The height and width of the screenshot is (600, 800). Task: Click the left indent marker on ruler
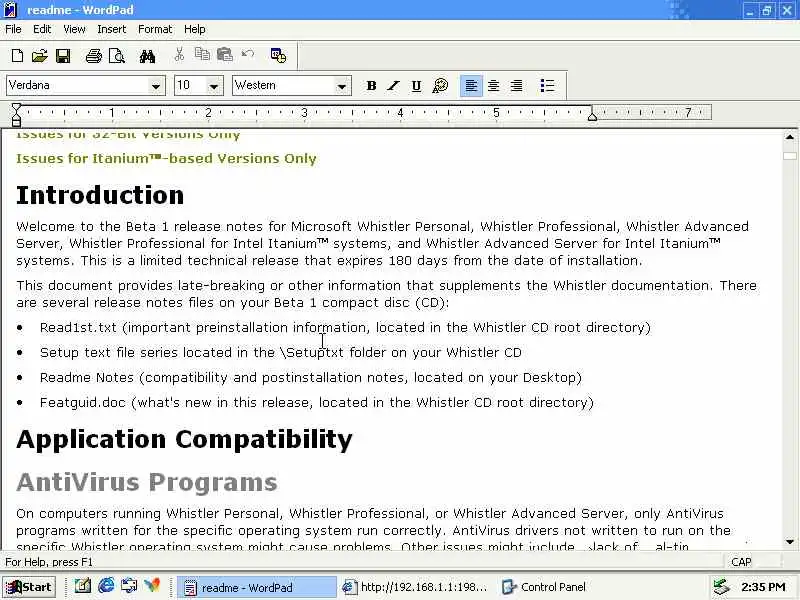tap(16, 120)
